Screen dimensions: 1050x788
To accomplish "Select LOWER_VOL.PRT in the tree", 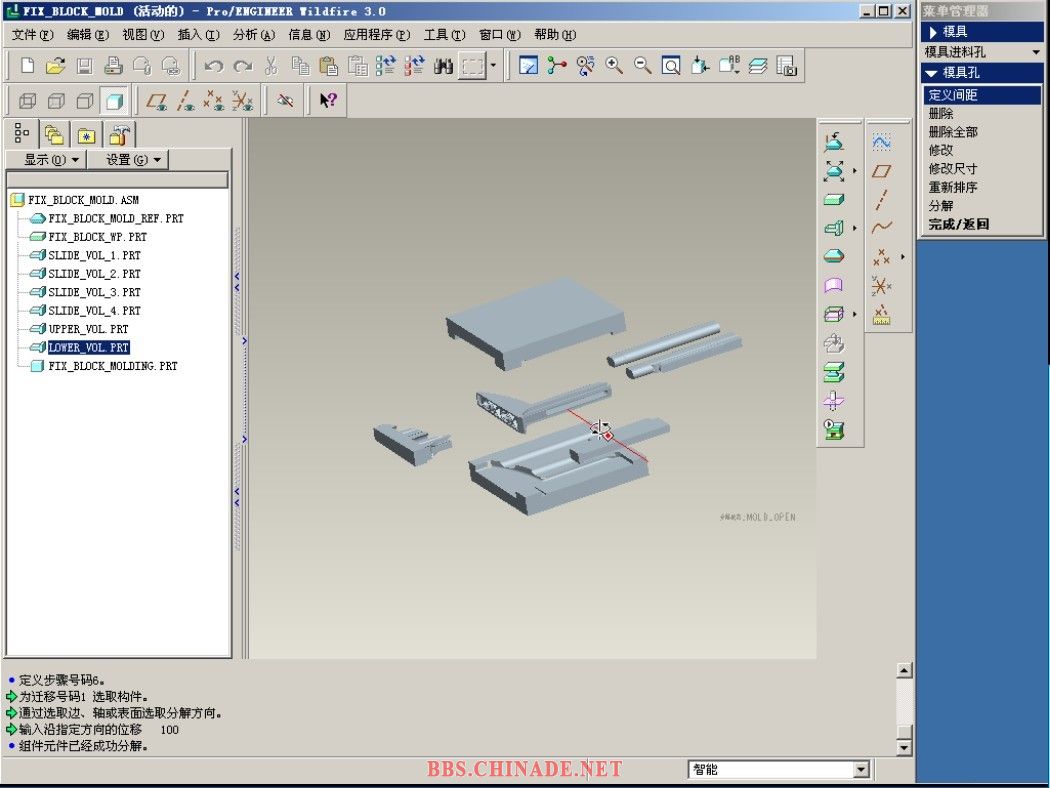I will (88, 347).
